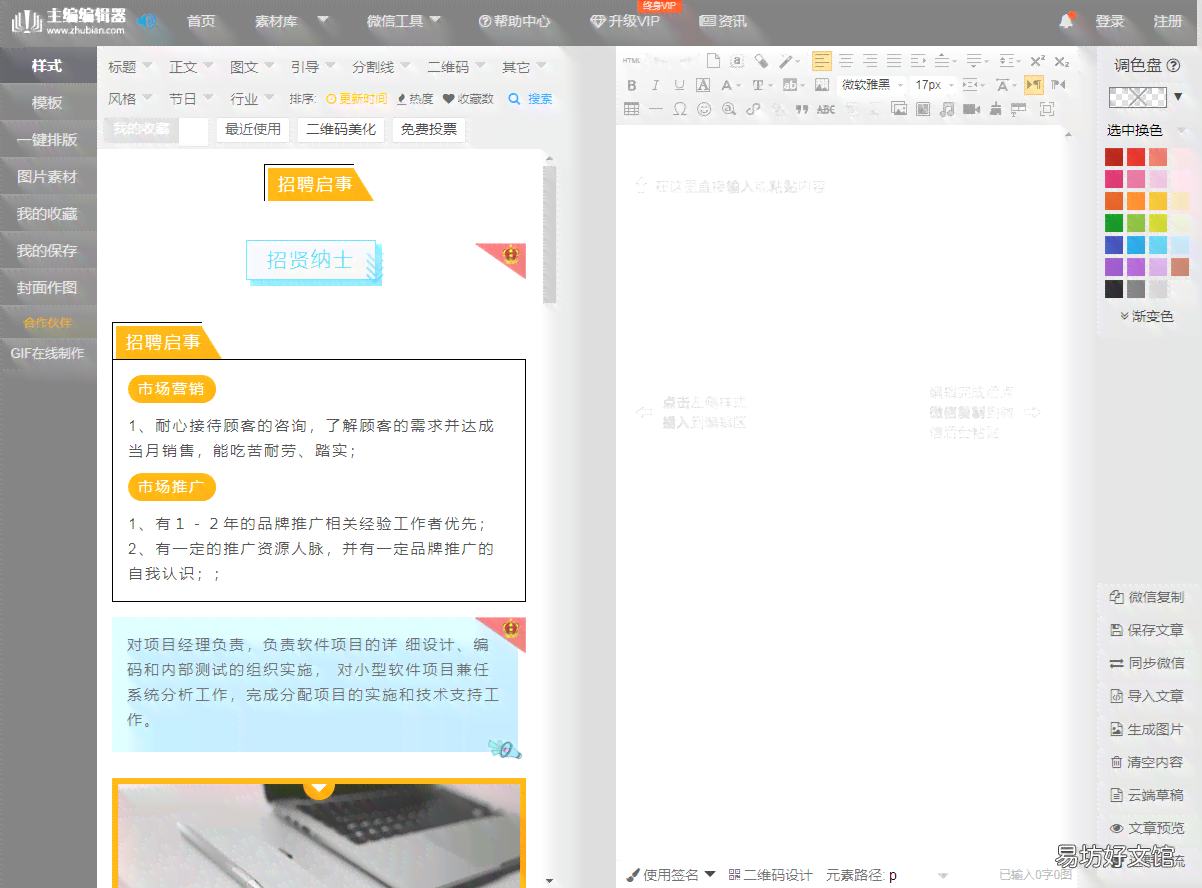Sort styles by 更新时间

(x=357, y=99)
